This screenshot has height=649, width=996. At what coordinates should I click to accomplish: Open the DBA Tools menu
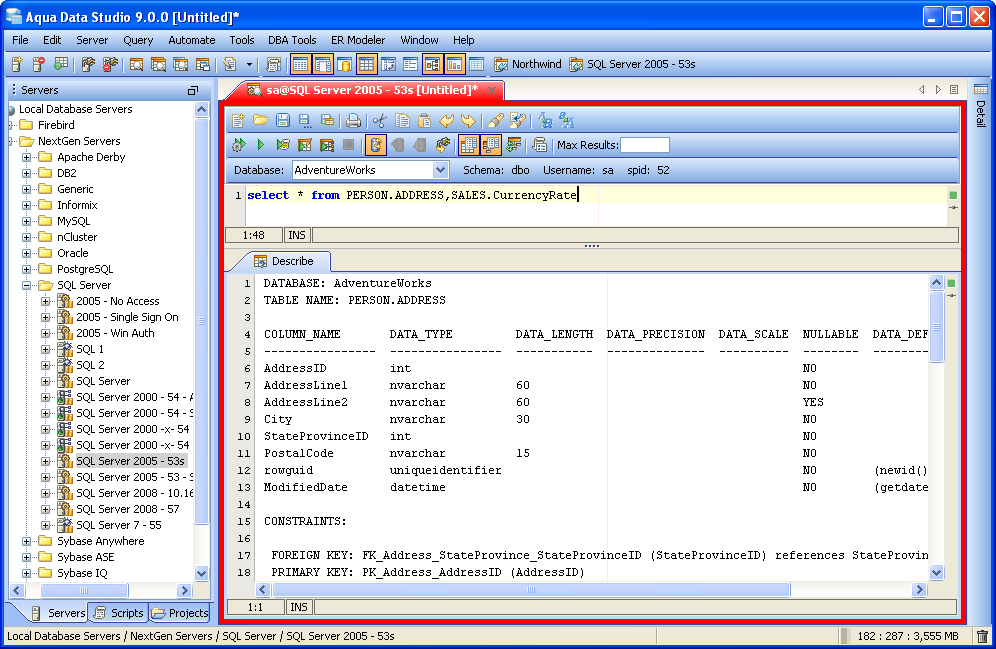[290, 40]
